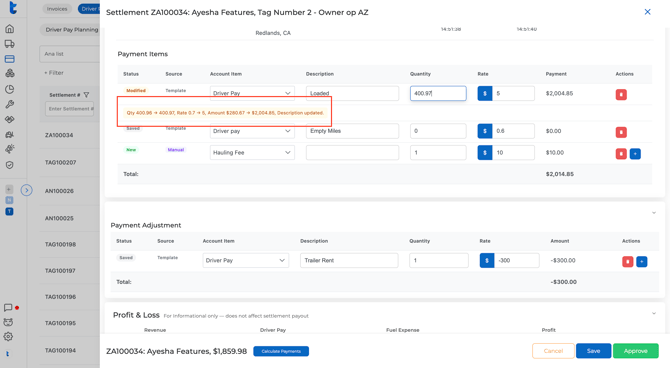Click the Settlement # column filter icon
This screenshot has height=368, width=670.
click(x=86, y=95)
